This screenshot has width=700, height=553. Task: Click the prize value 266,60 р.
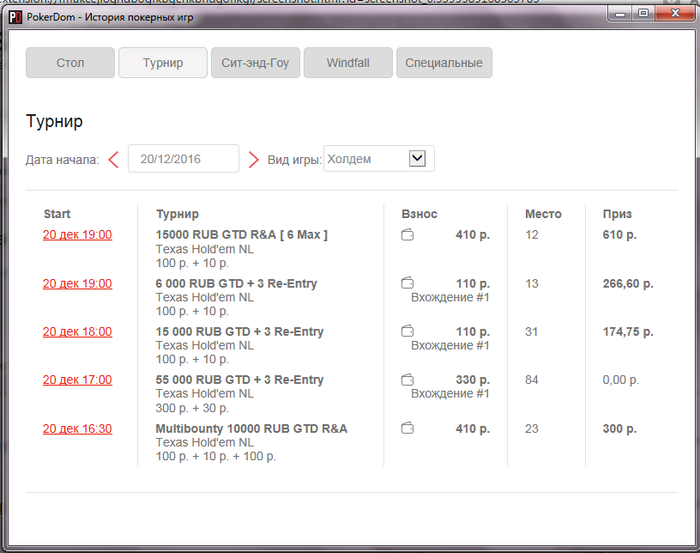pyautogui.click(x=628, y=283)
